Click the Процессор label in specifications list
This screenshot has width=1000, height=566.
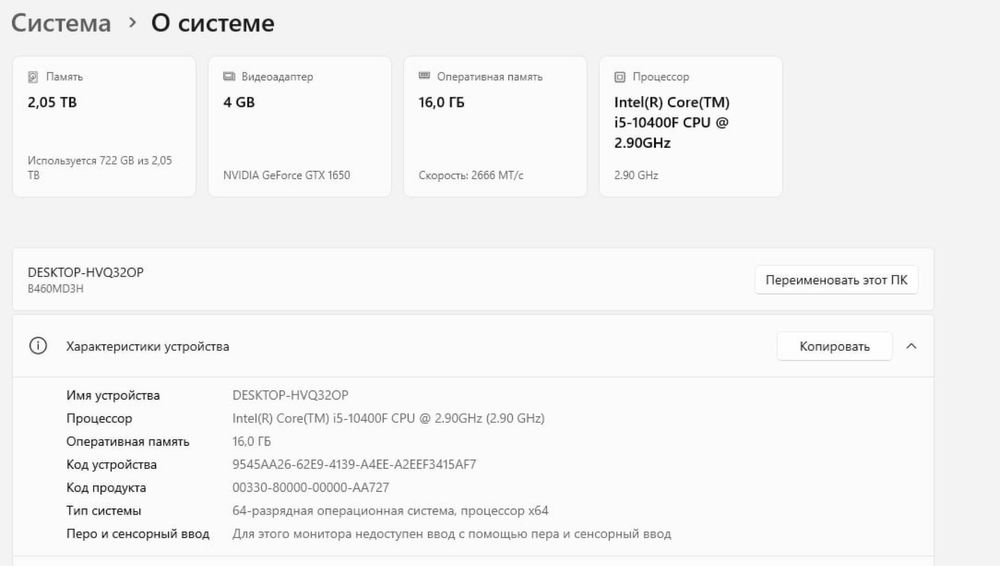click(x=99, y=419)
